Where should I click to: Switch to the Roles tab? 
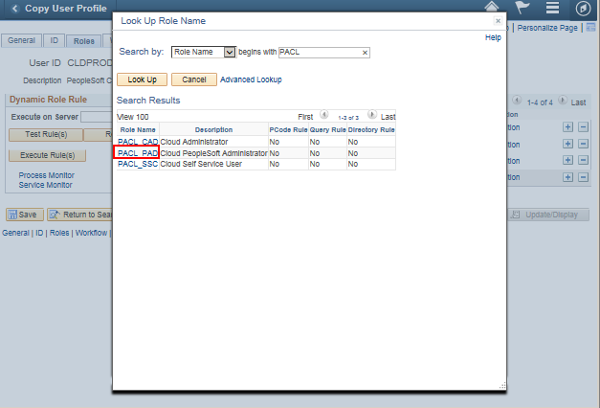84,41
